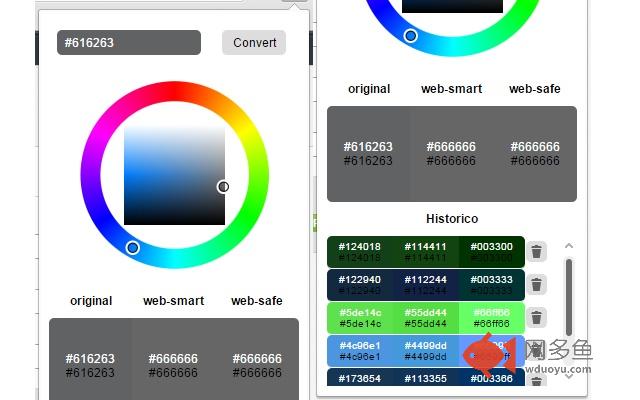Pick history color #122940
Image resolution: width=640 pixels, height=400 pixels.
click(x=360, y=284)
